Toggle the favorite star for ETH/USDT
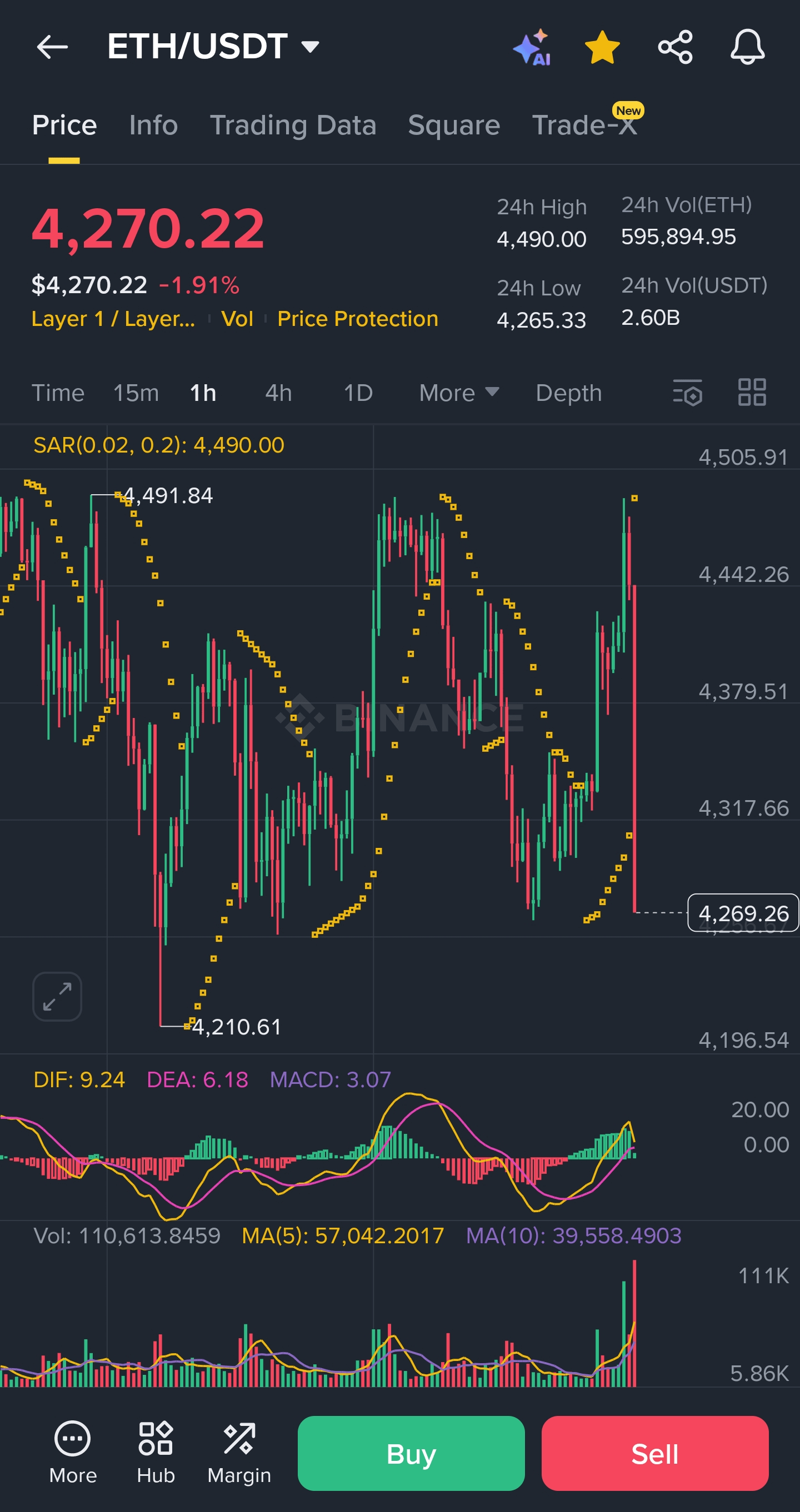The height and width of the screenshot is (1512, 800). pos(603,47)
